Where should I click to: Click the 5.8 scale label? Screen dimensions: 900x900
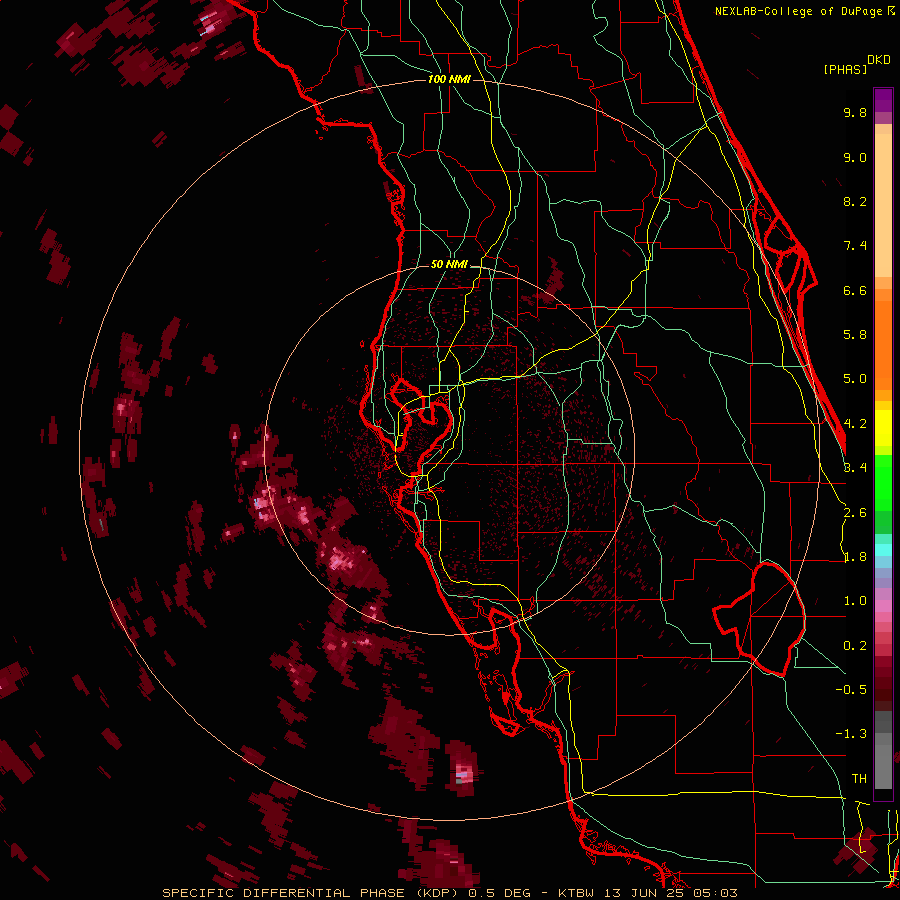[x=855, y=335]
